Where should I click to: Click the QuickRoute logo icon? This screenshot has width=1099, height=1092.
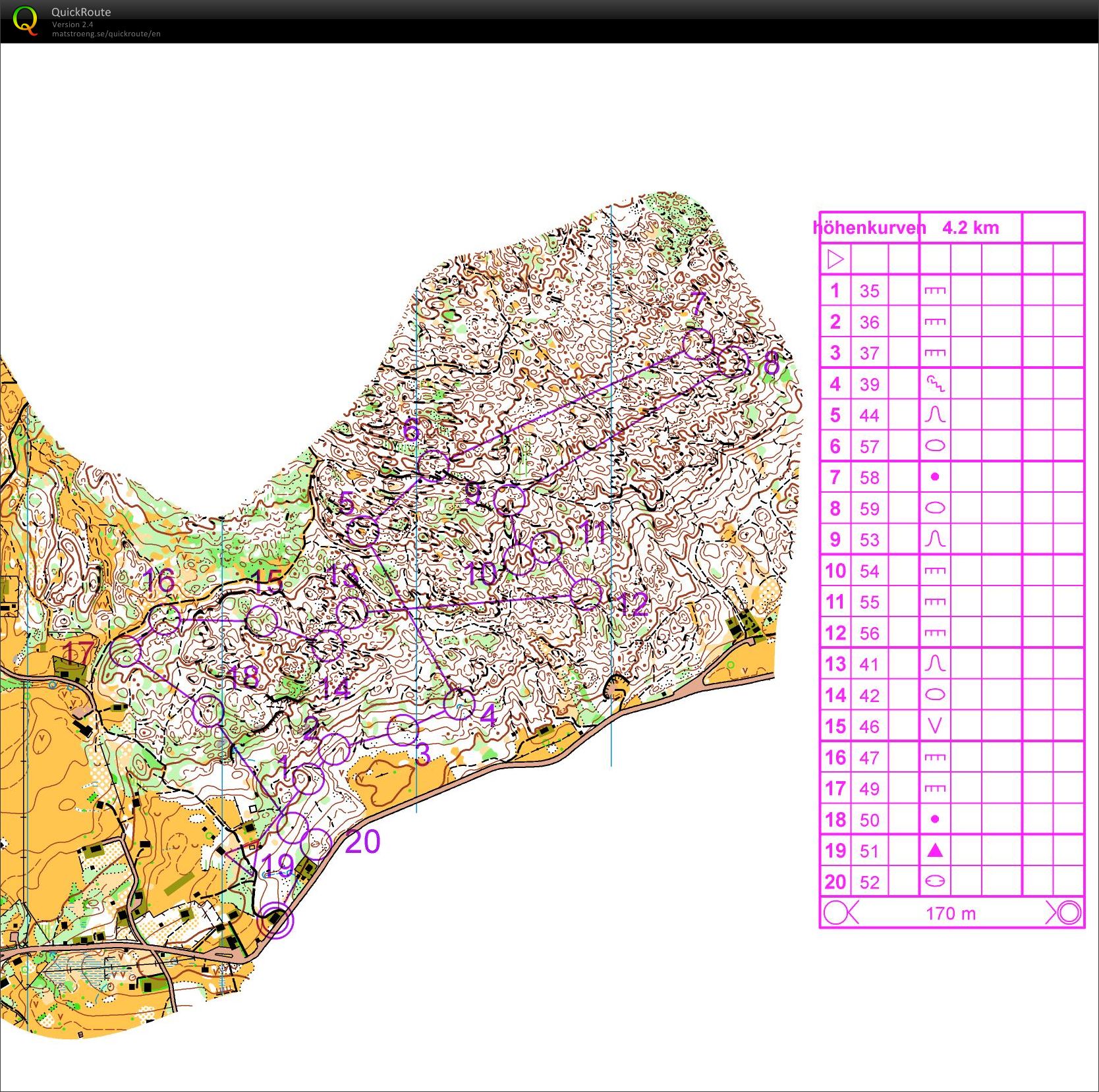tap(25, 20)
